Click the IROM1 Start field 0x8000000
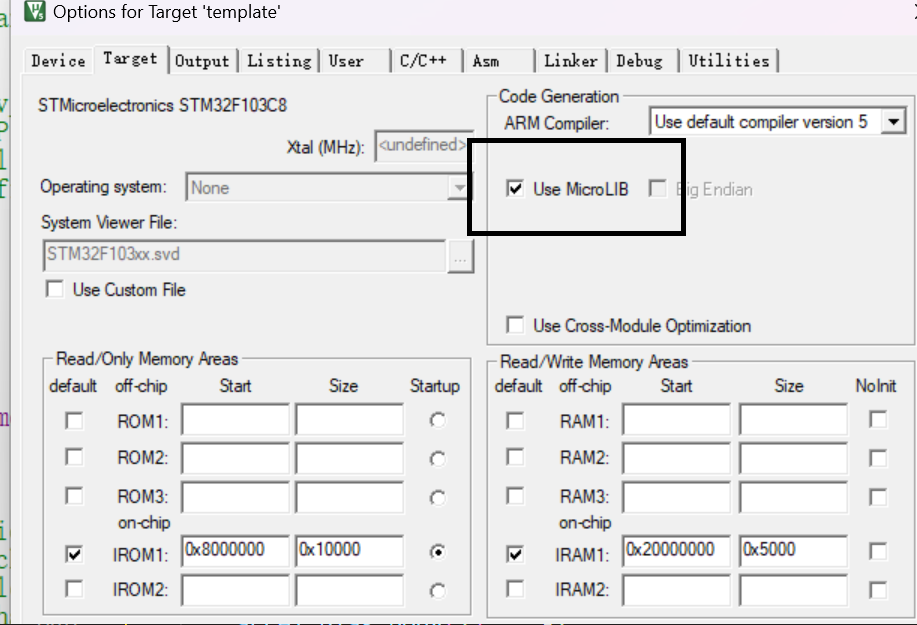The width and height of the screenshot is (917, 625). 235,550
